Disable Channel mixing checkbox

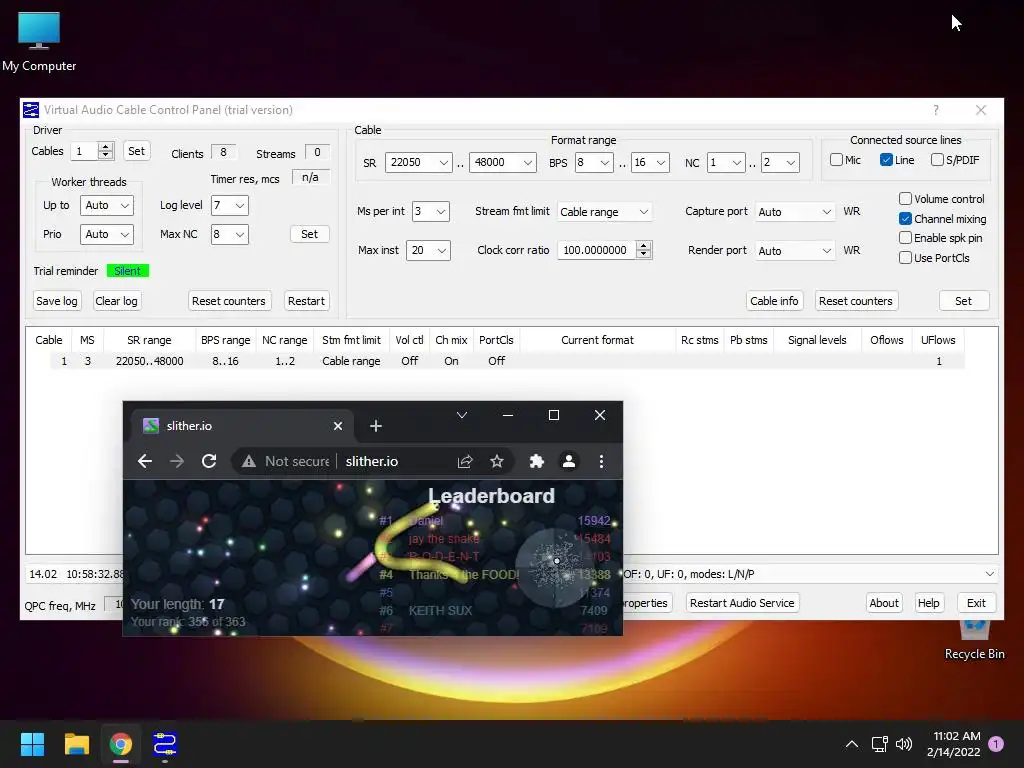point(905,218)
